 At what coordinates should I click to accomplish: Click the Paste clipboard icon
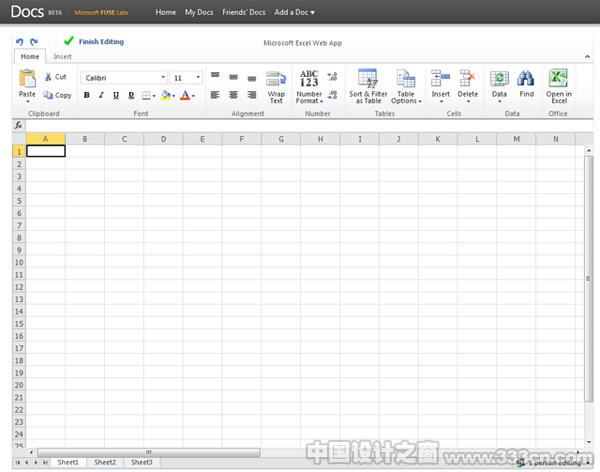(27, 78)
